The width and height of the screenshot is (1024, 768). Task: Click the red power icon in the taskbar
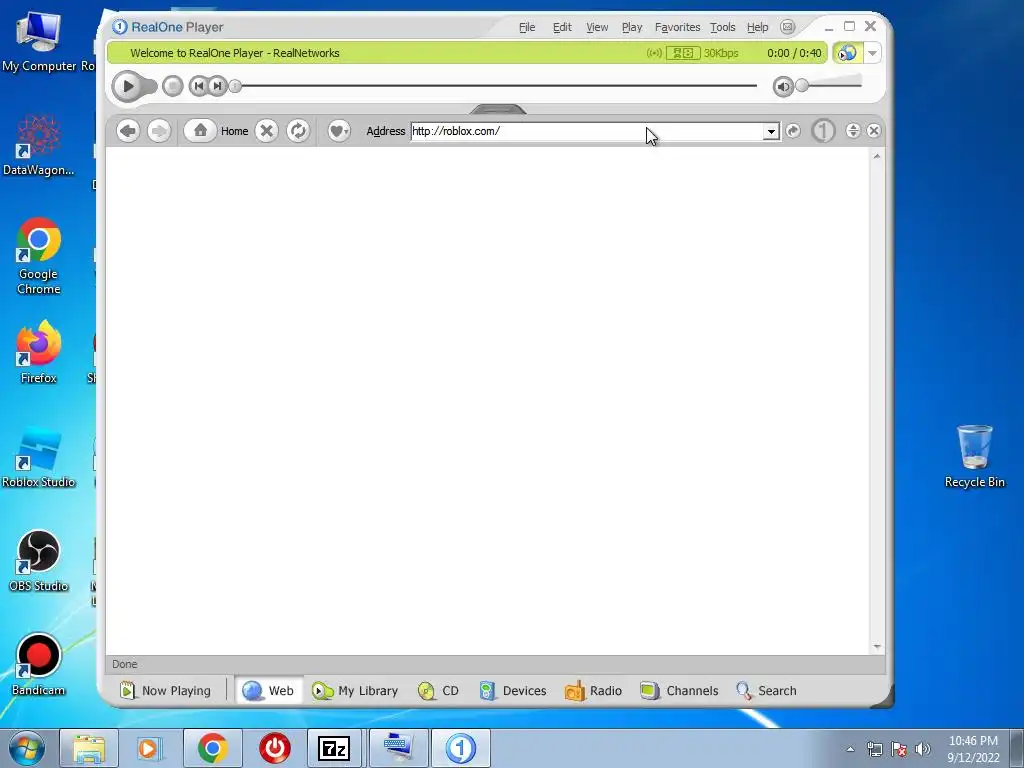(274, 748)
